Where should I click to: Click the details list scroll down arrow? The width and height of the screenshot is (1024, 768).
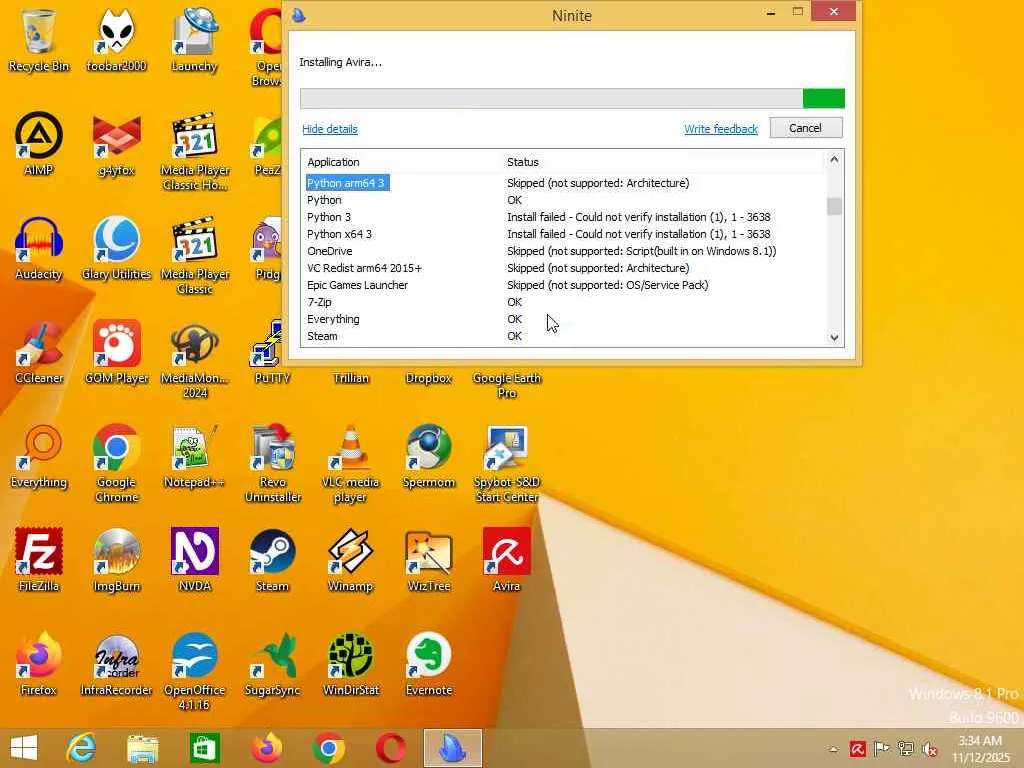point(834,338)
